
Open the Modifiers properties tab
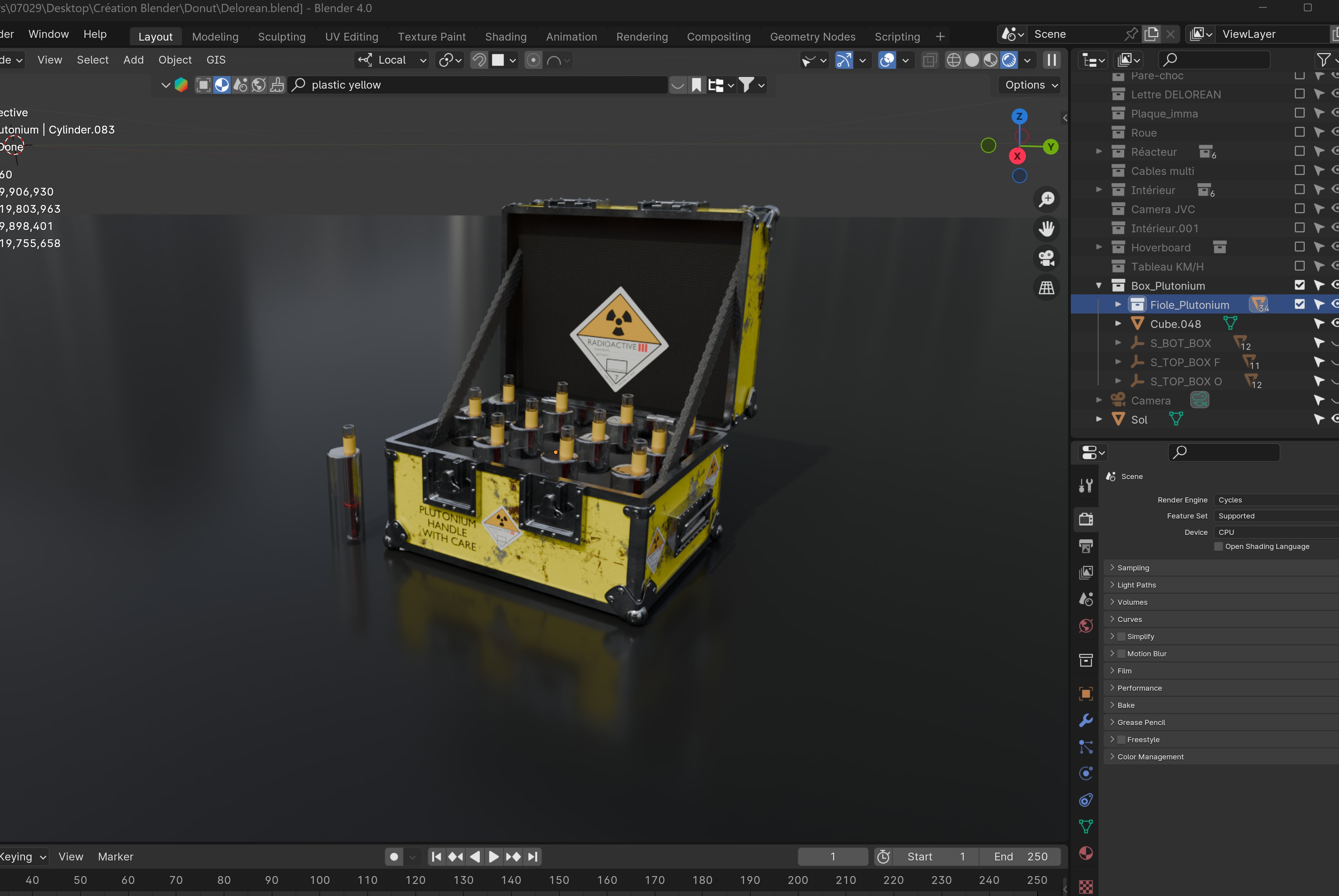click(x=1085, y=720)
